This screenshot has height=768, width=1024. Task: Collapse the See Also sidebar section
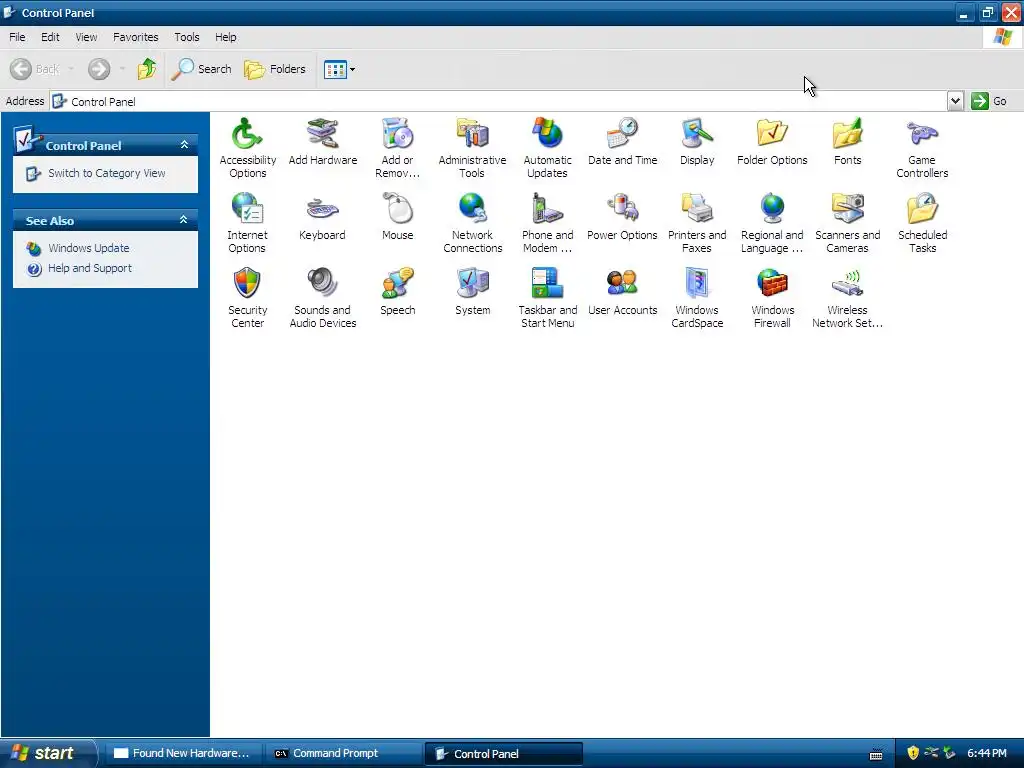click(184, 220)
